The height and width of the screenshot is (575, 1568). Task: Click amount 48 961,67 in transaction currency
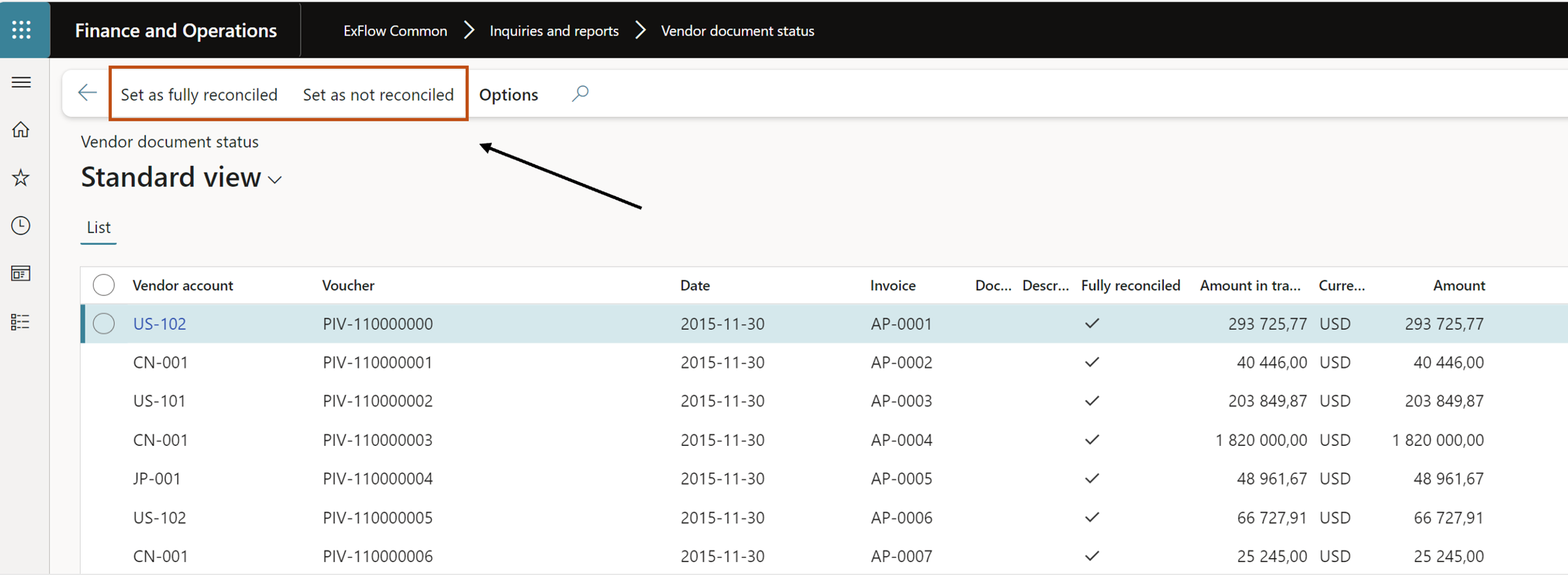[x=1272, y=479]
